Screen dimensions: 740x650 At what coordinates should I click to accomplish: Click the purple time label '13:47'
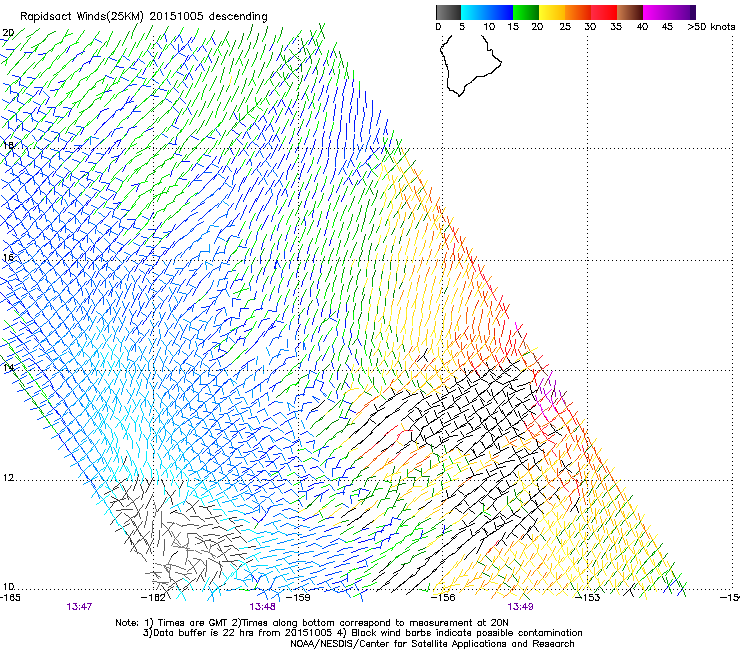[79, 607]
